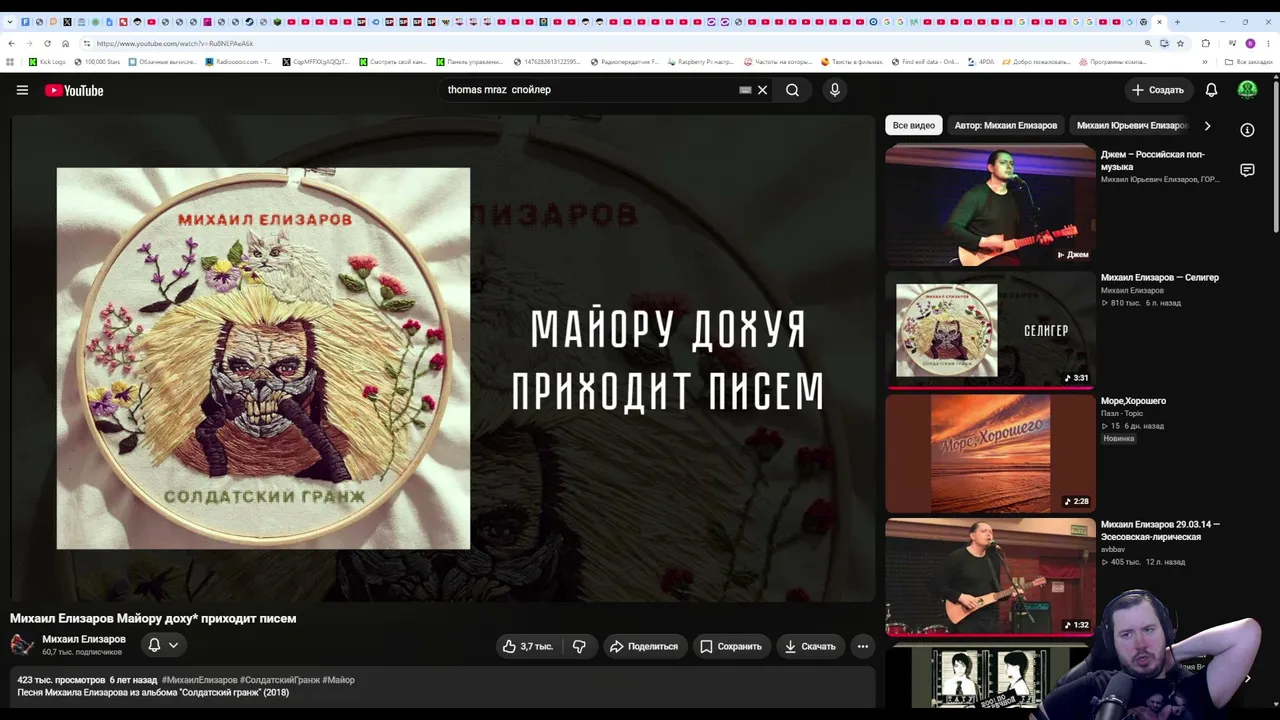Open the Raspberry Pi bookmark
This screenshot has height=720, width=1280.
coord(700,62)
